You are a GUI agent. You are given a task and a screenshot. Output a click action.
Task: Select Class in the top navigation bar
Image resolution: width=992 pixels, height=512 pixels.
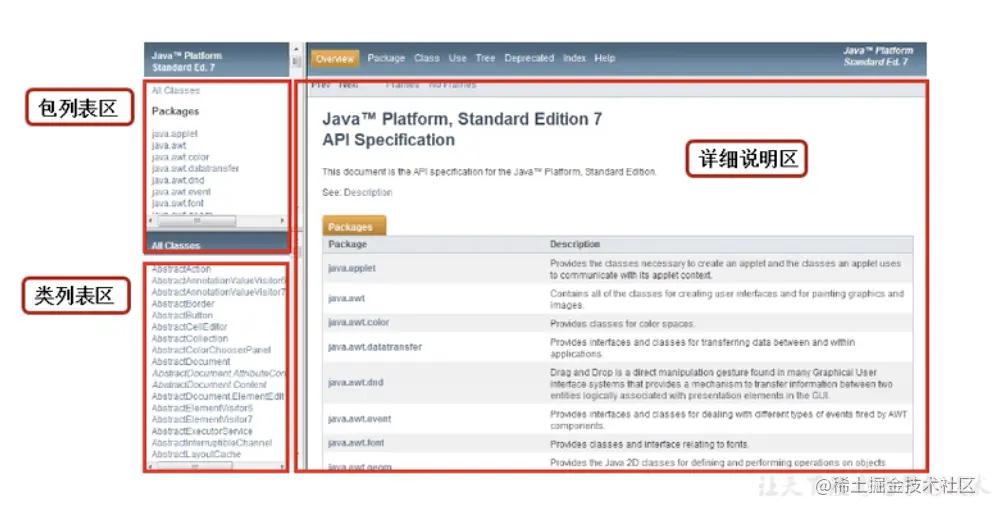426,58
